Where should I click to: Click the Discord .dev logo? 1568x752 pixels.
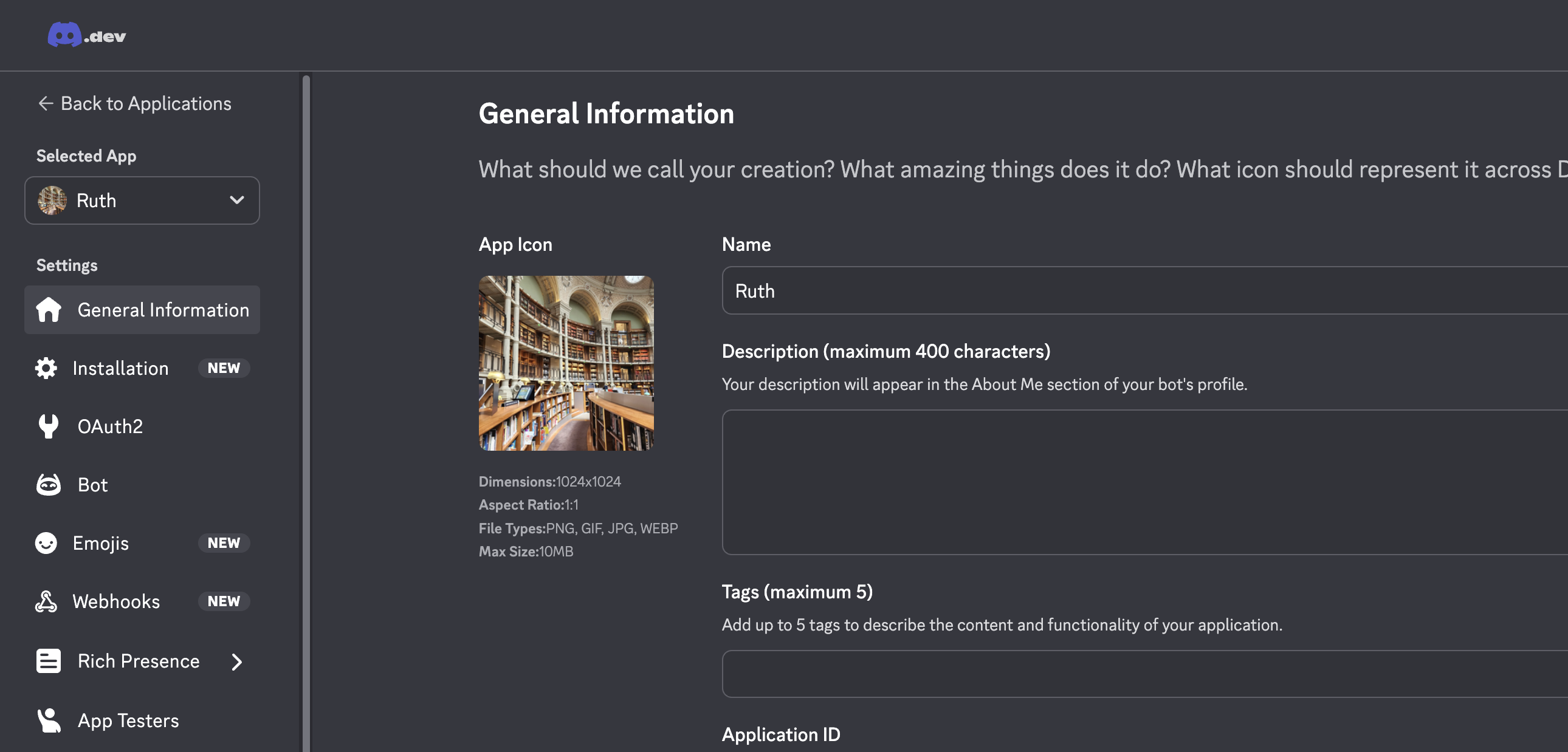86,35
